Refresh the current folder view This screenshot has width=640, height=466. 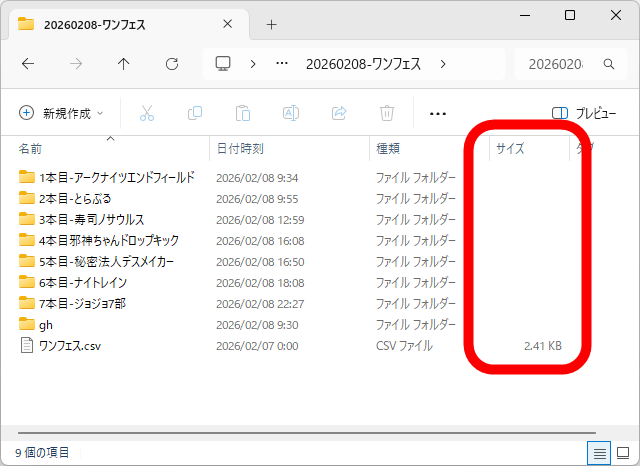(172, 63)
